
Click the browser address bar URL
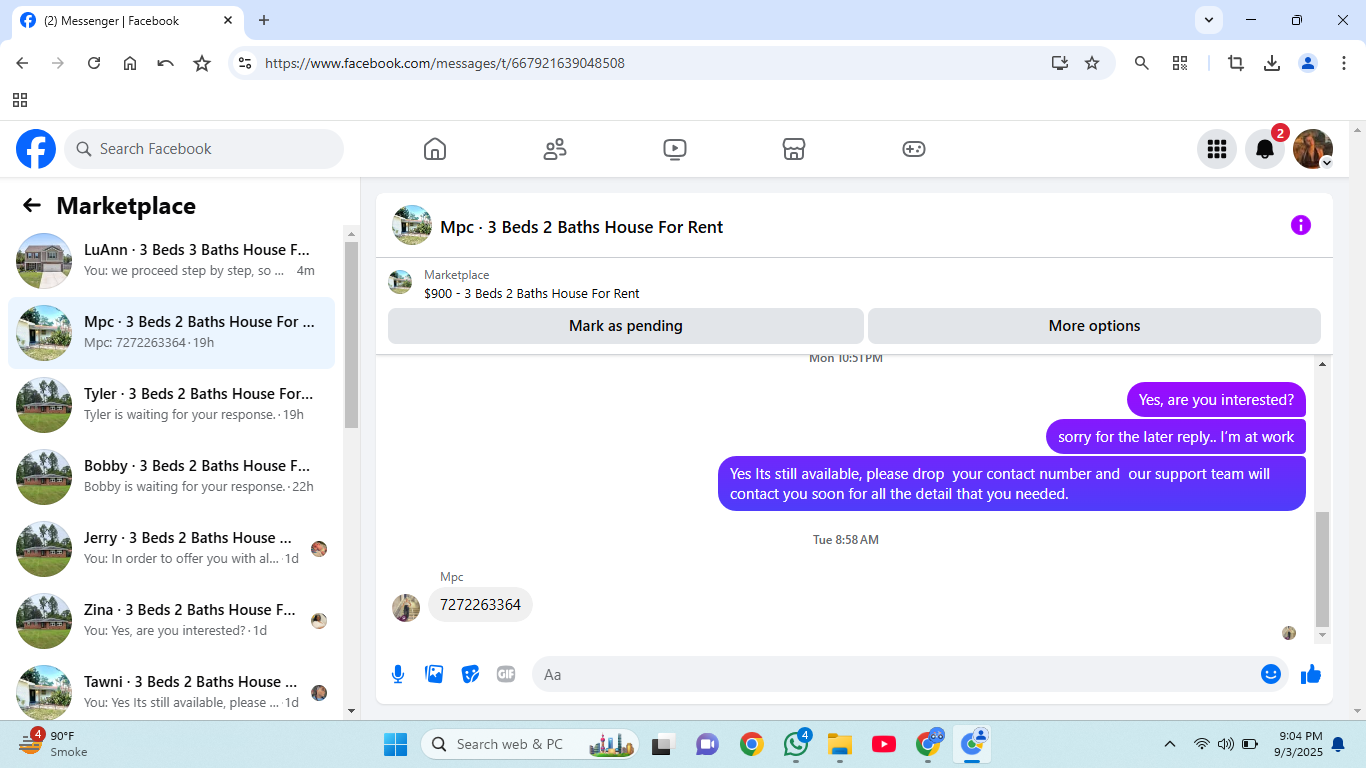(445, 63)
